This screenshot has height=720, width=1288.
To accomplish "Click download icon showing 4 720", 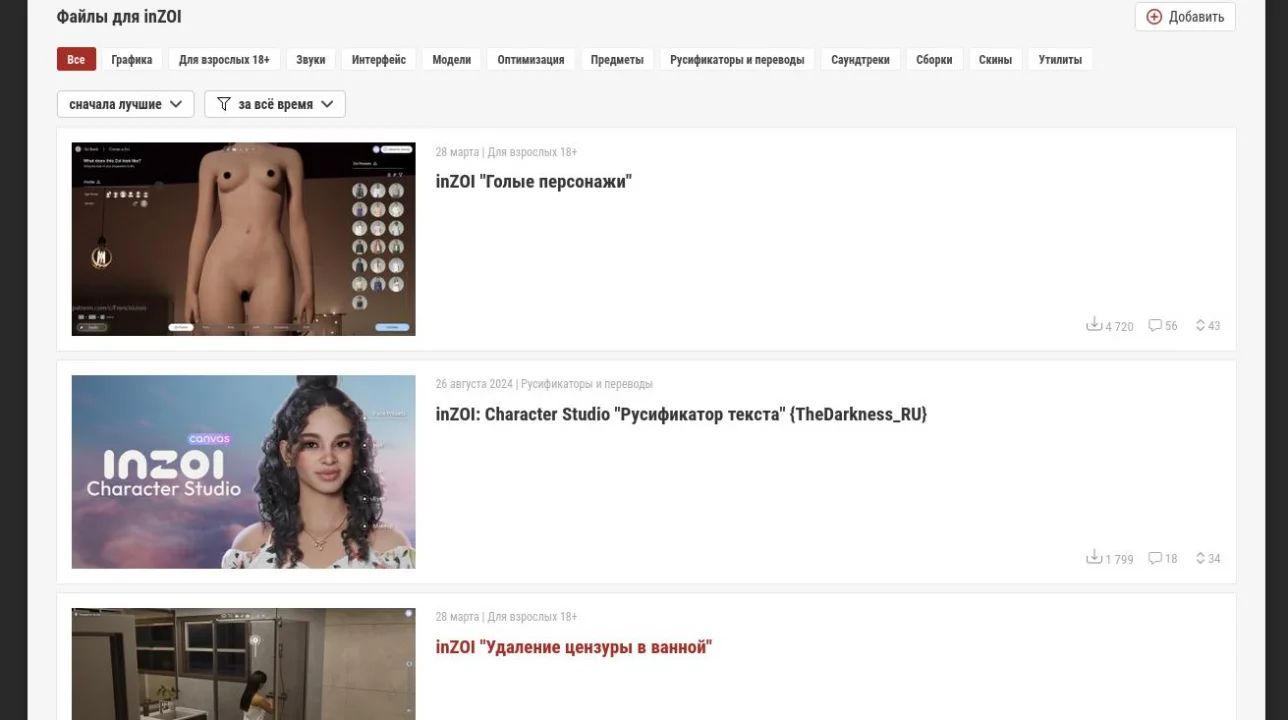I will (x=1094, y=324).
